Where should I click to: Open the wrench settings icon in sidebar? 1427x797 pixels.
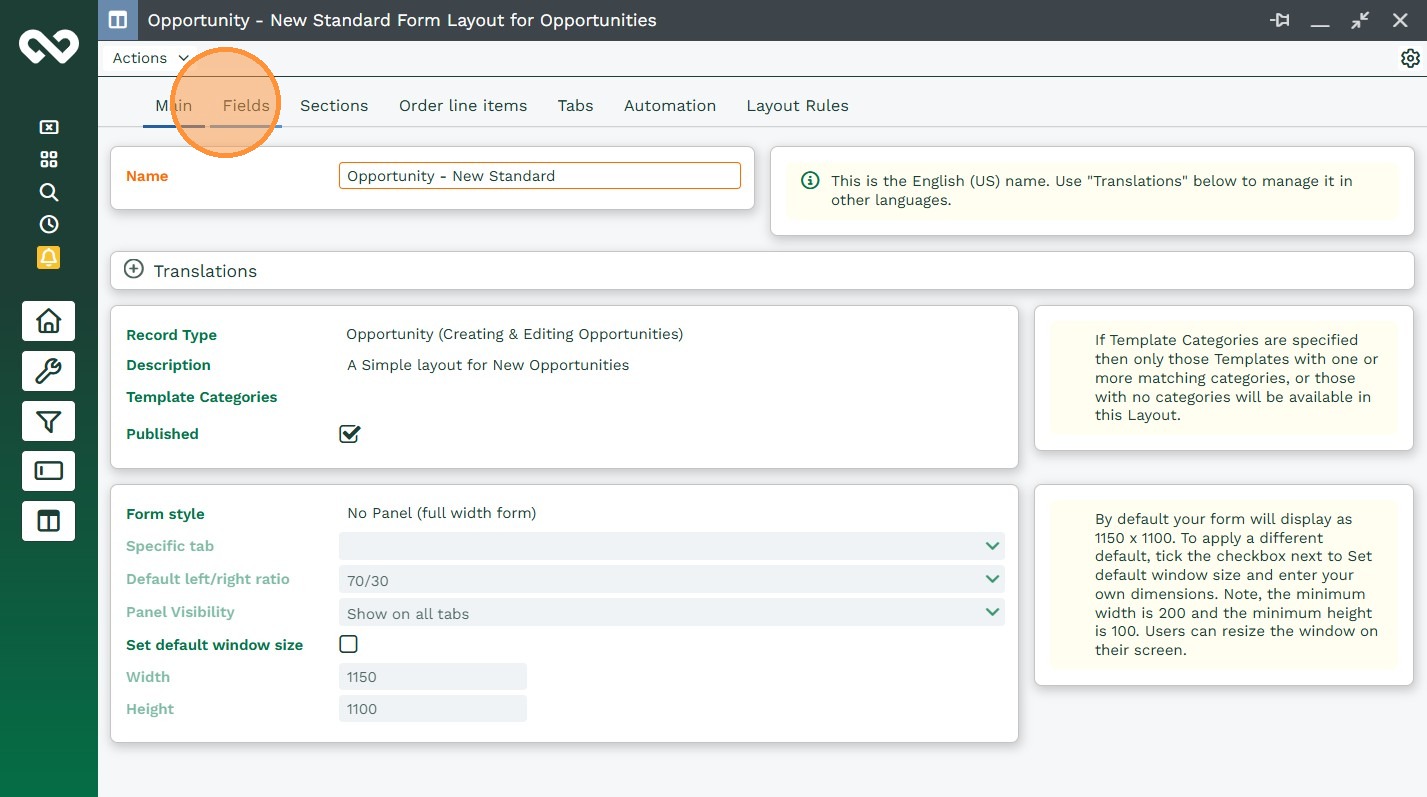48,372
